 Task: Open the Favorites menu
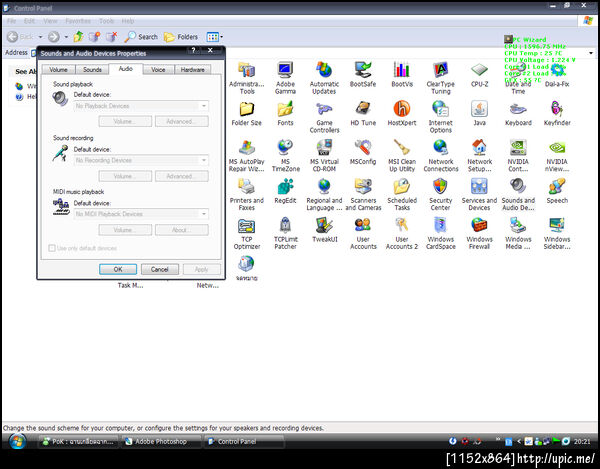(x=78, y=21)
